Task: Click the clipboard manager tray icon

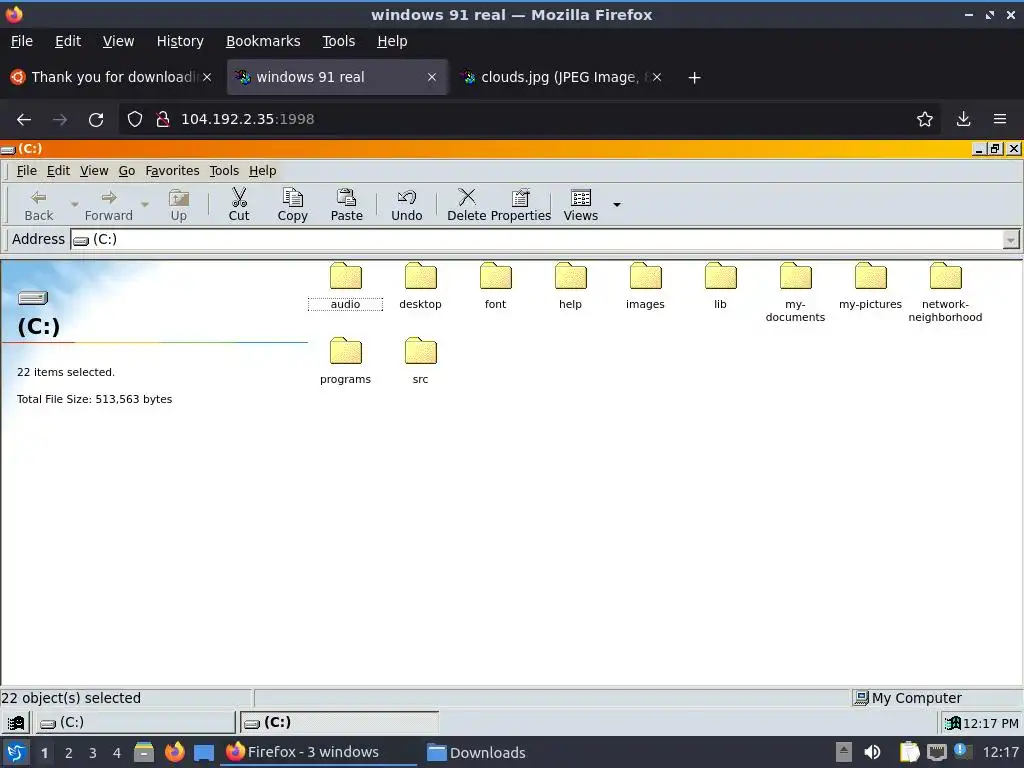Action: tap(909, 752)
